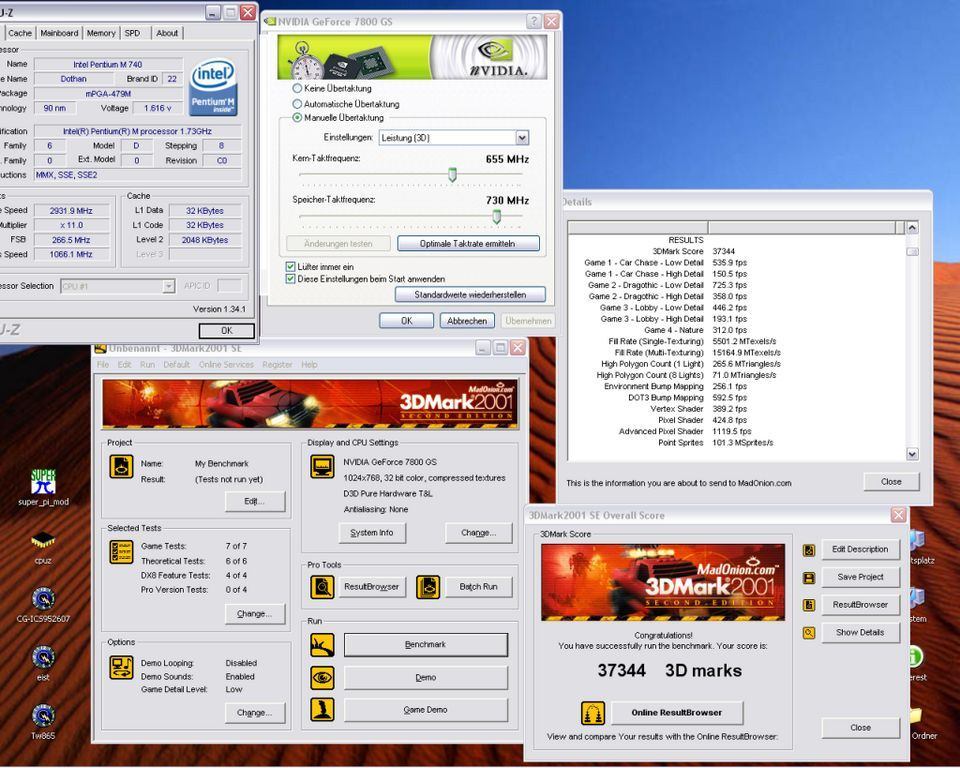Click the Kern-Taktfrequenz slider thumb
This screenshot has height=768, width=960.
452,175
